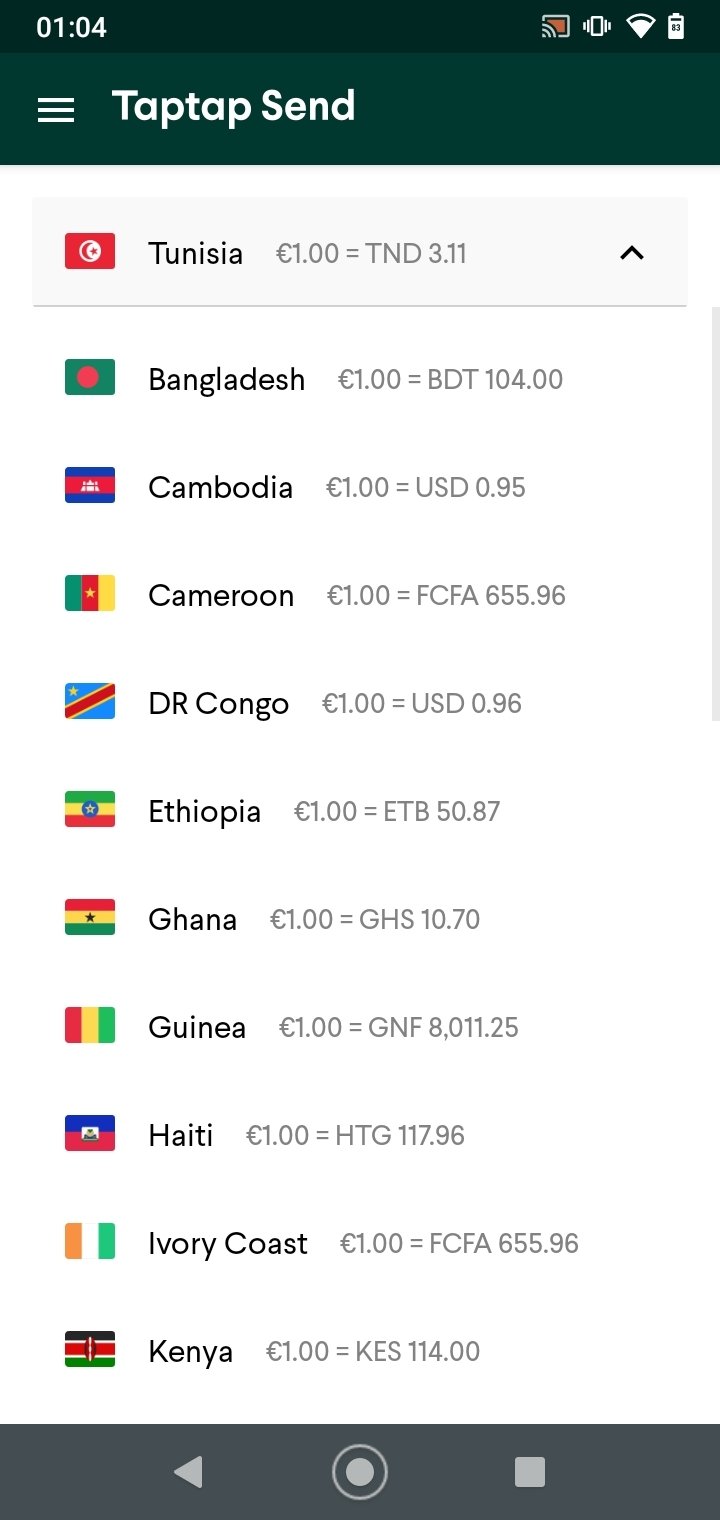Tap the Ethiopia flag icon
The image size is (720, 1520).
pyautogui.click(x=90, y=810)
